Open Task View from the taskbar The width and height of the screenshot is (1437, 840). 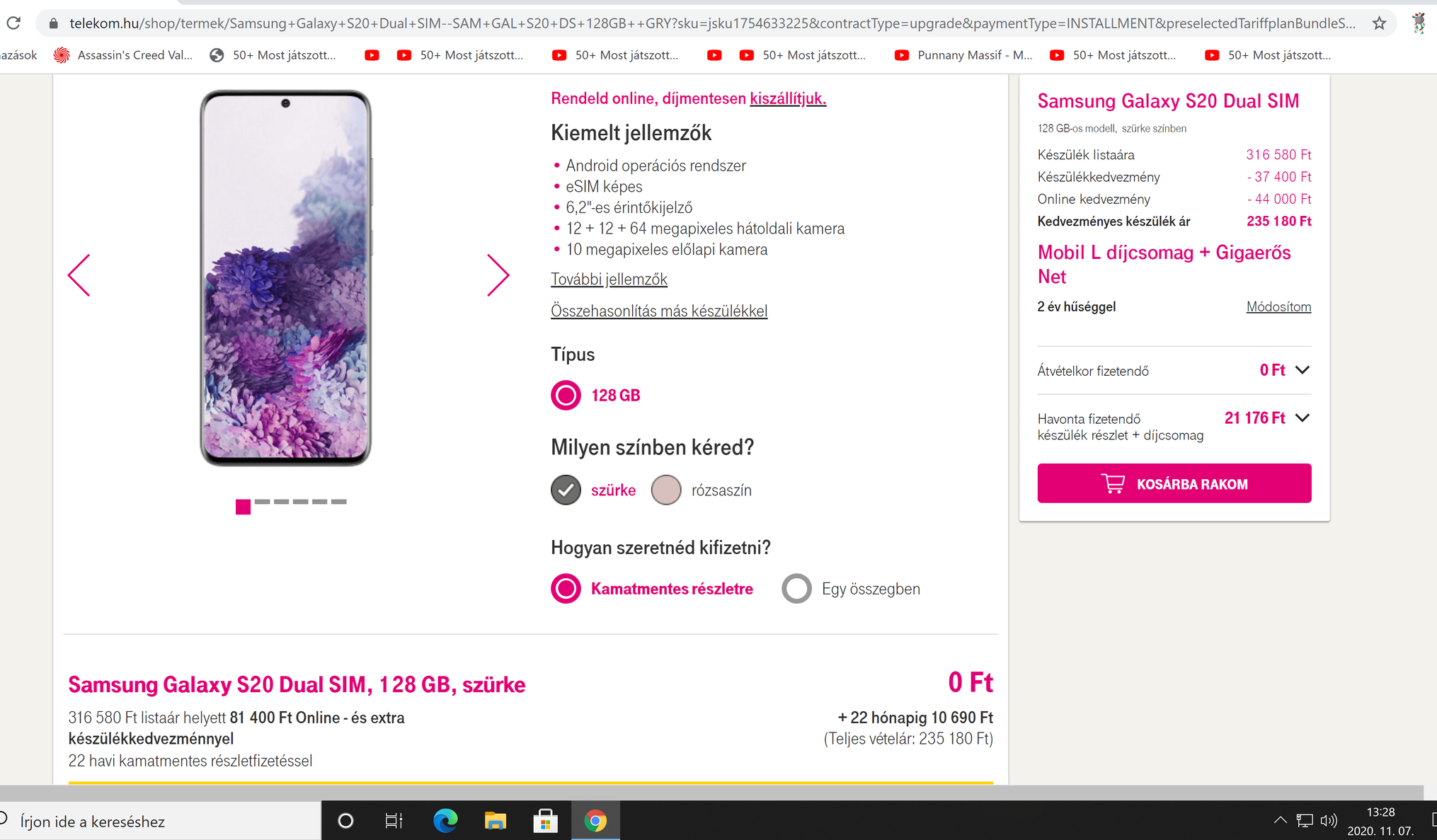pyautogui.click(x=394, y=821)
